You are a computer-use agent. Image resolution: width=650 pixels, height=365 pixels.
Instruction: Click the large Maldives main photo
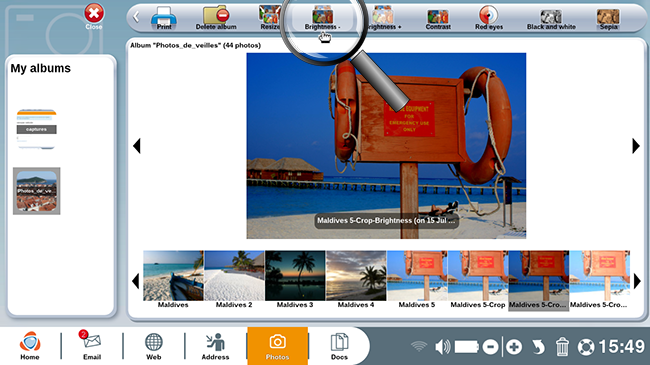tap(386, 146)
